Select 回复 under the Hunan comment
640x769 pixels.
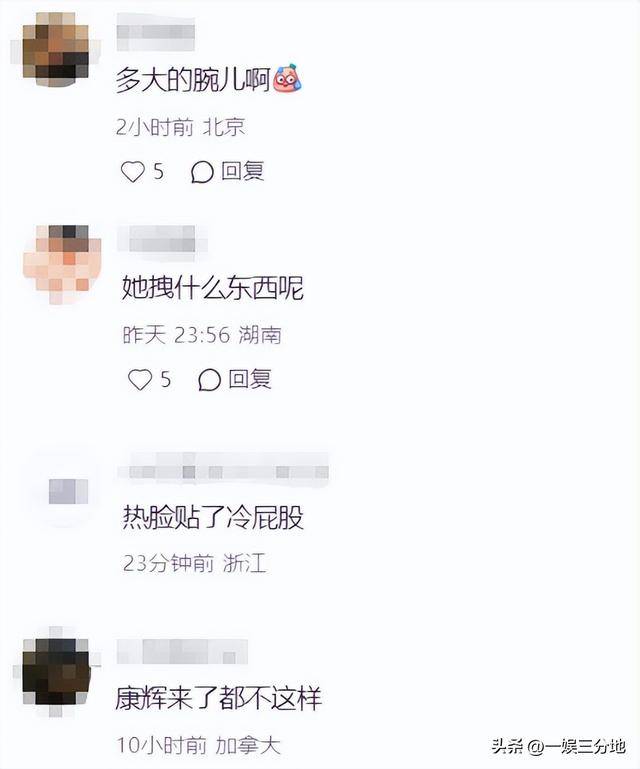point(250,379)
